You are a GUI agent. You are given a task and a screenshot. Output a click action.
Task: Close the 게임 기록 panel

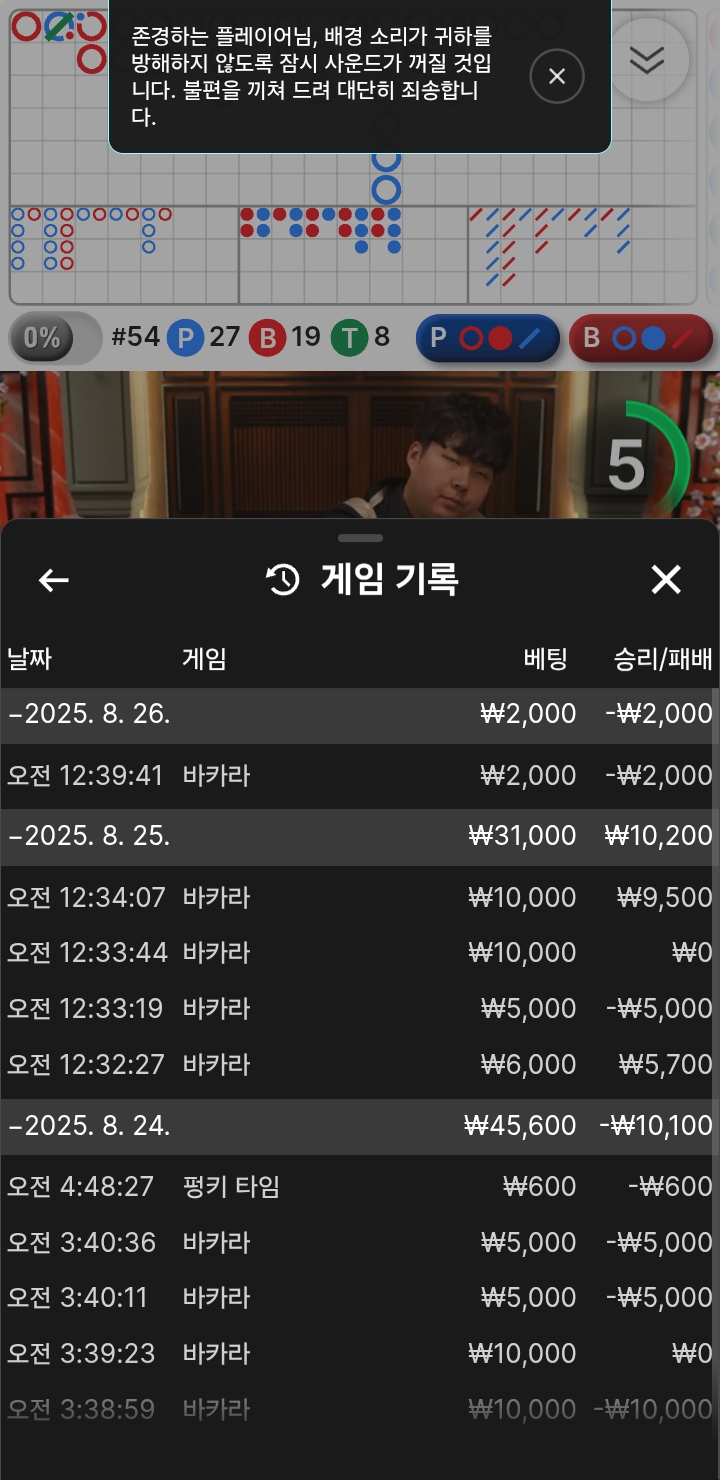point(666,579)
